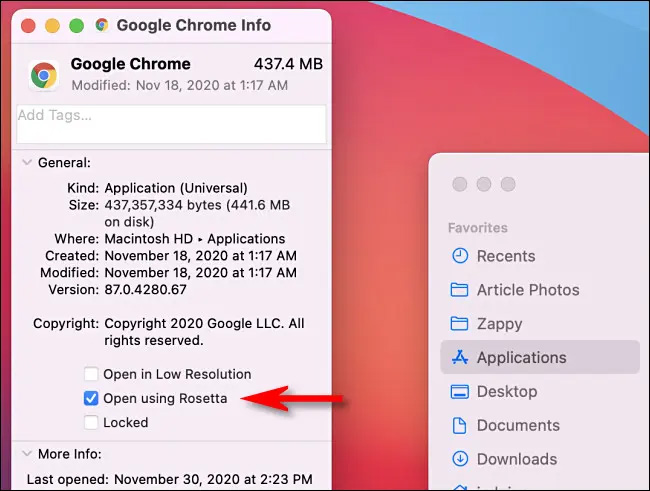The width and height of the screenshot is (650, 491).
Task: Open Article Photos in Finder sidebar
Action: pos(540,290)
